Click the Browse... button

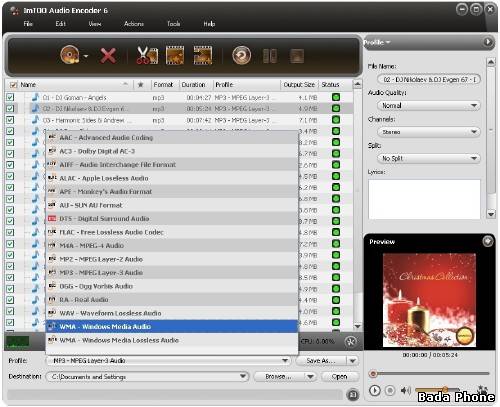coord(279,377)
